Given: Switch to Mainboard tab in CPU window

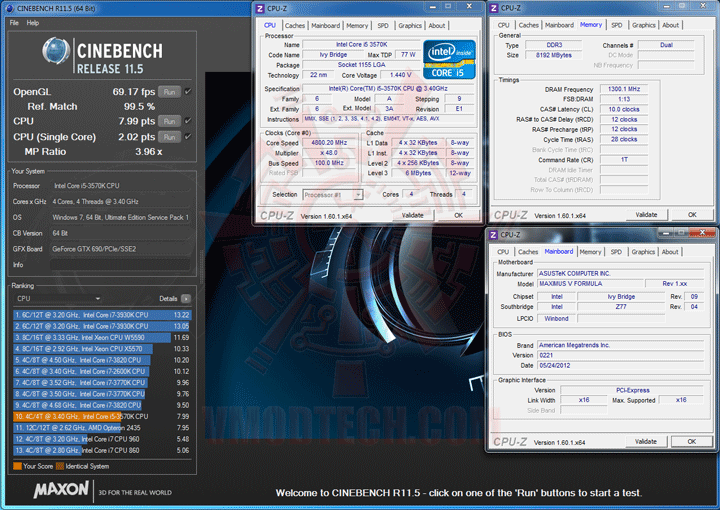Looking at the screenshot, I should pos(326,26).
